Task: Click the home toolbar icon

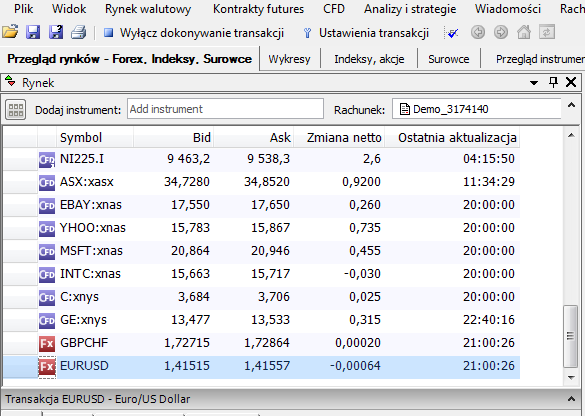Action: [x=524, y=32]
